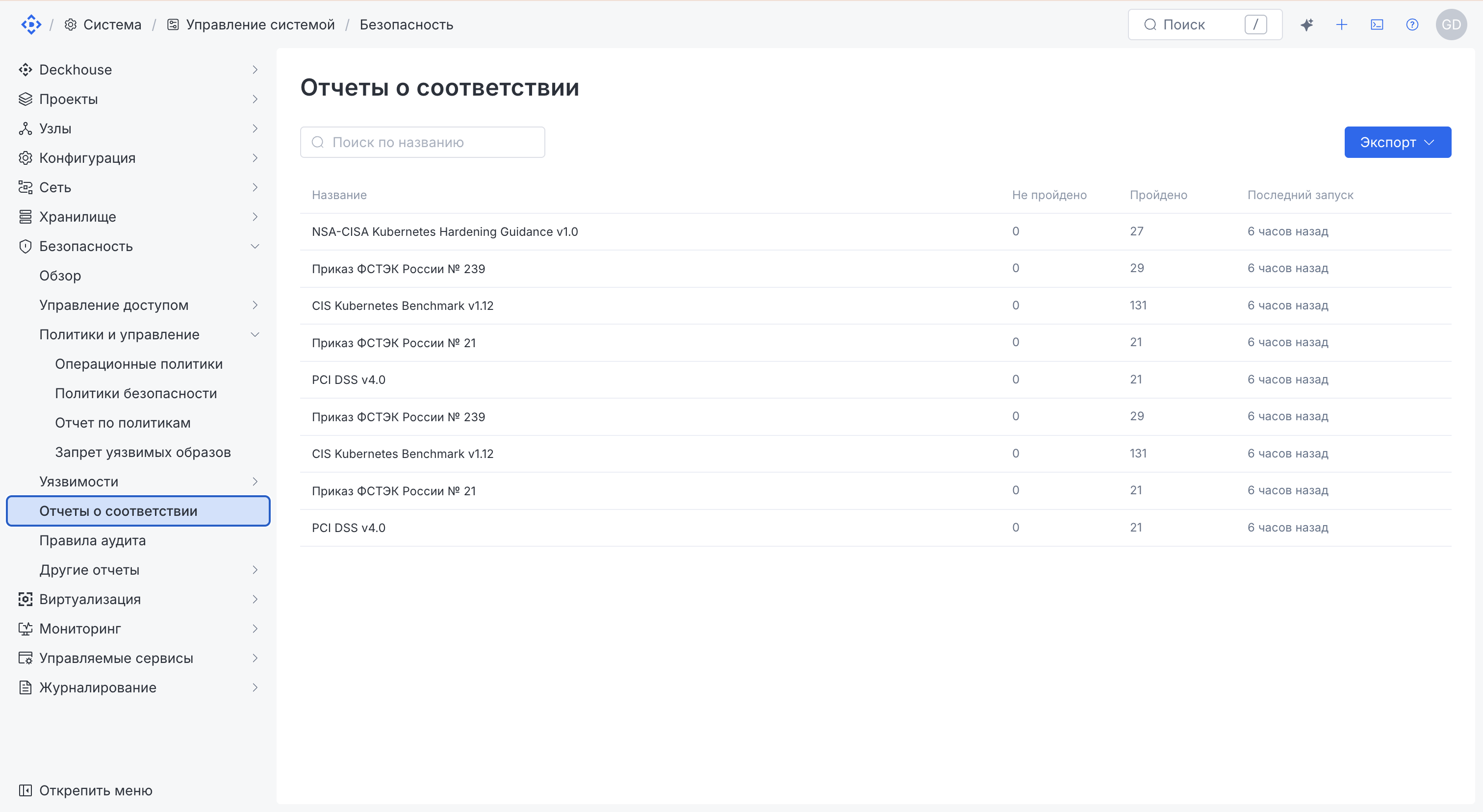Click the Сеть network icon
This screenshot has width=1483, height=812.
(x=26, y=187)
